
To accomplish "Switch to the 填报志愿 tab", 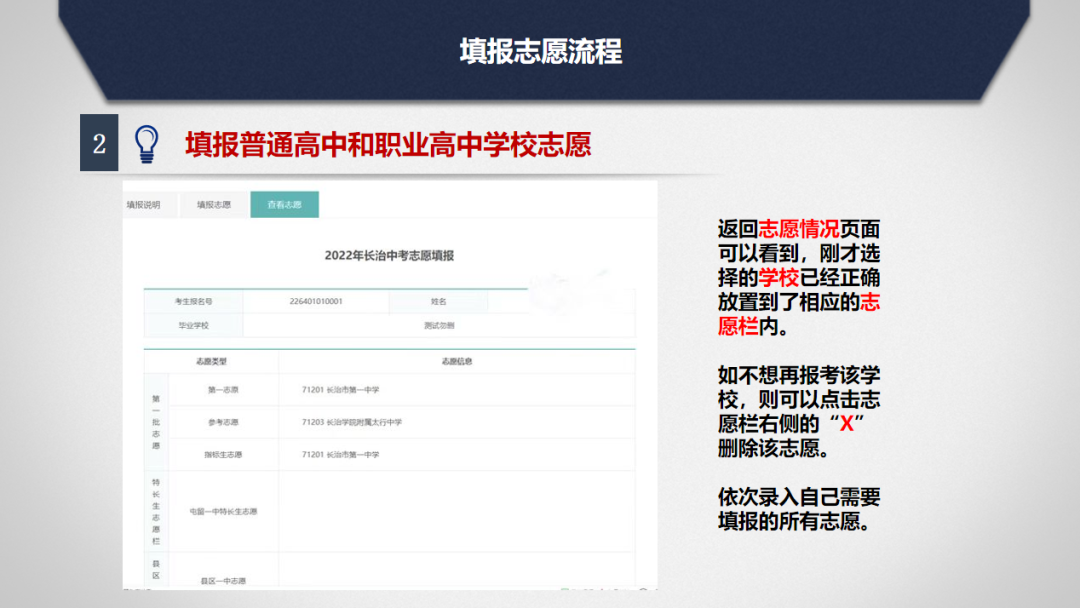I will (214, 205).
